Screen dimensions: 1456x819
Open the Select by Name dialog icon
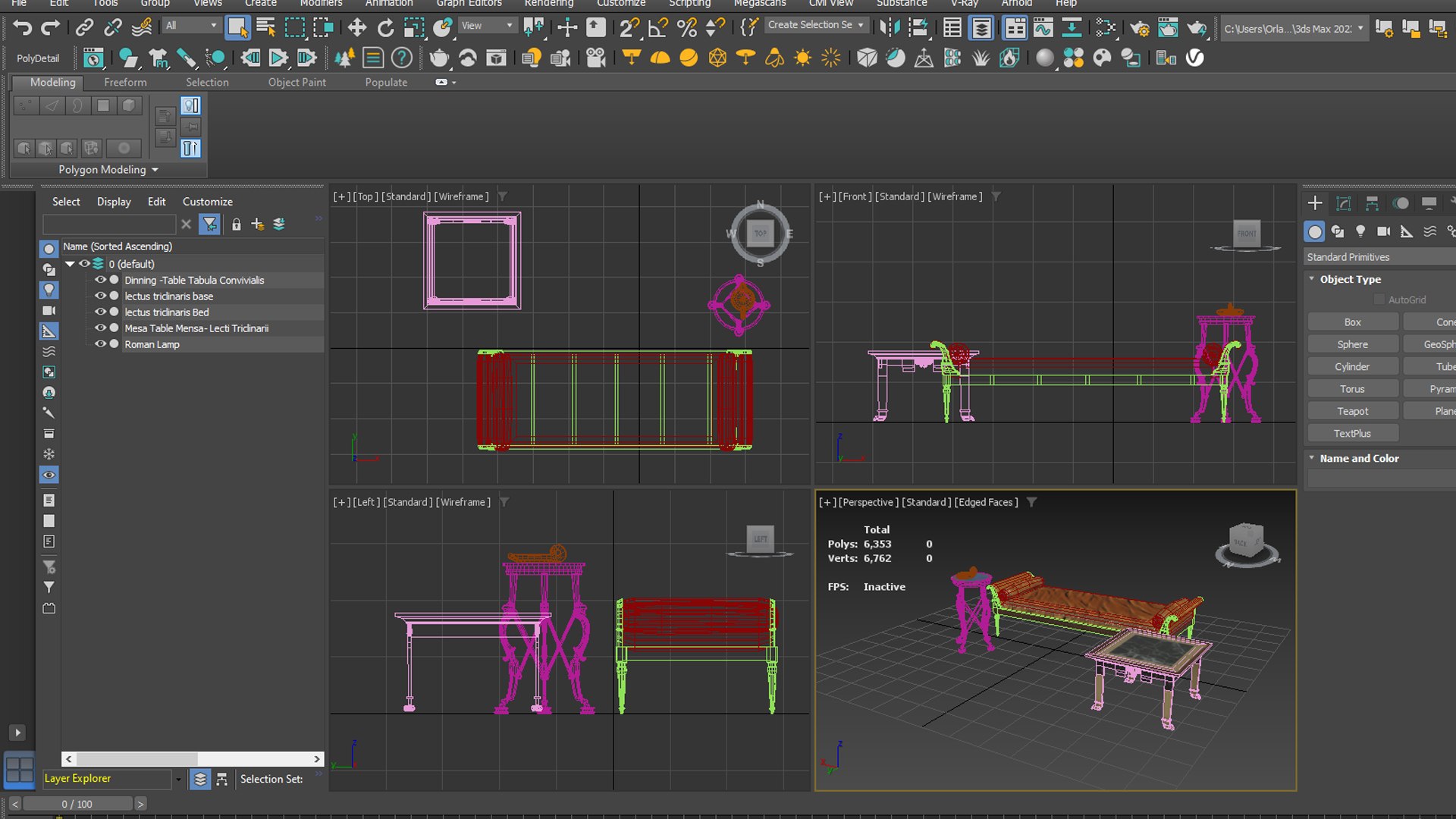pos(266,28)
